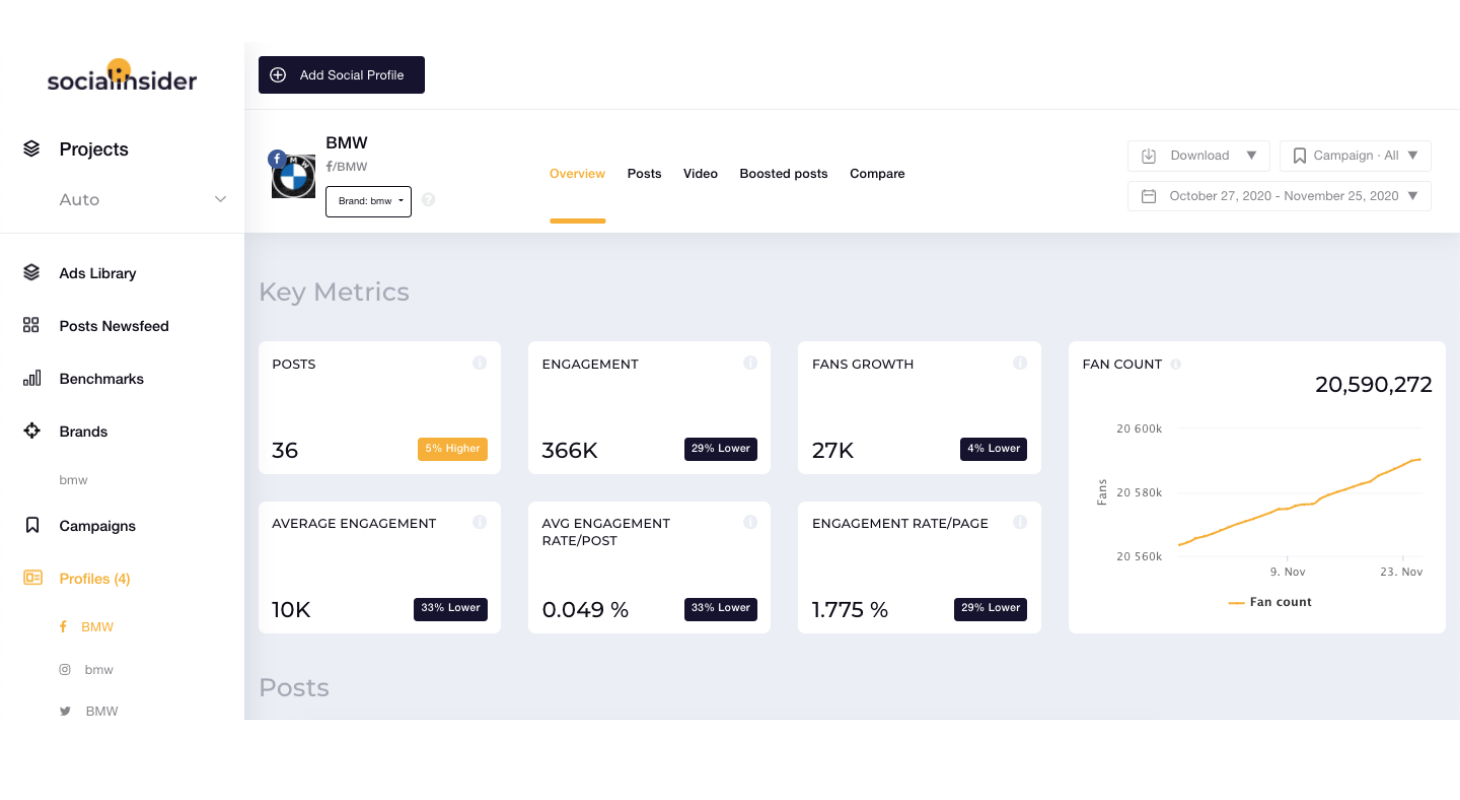
Task: Click the 20 600k axis label
Action: [1139, 429]
